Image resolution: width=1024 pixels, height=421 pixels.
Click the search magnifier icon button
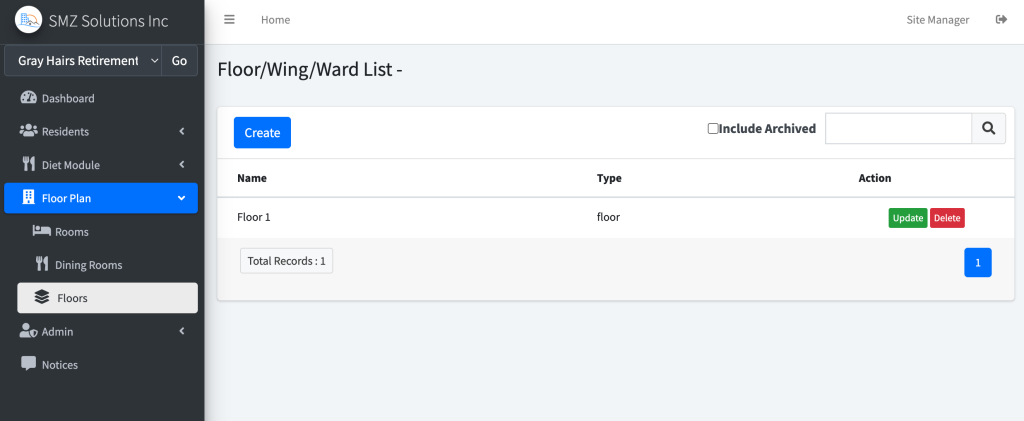[x=988, y=128]
